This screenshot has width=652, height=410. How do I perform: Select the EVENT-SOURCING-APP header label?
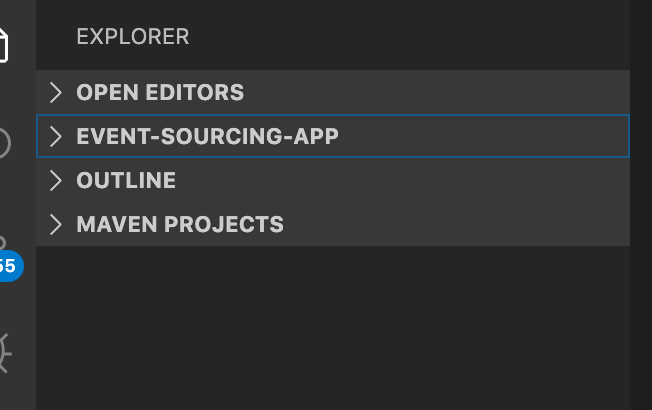207,136
